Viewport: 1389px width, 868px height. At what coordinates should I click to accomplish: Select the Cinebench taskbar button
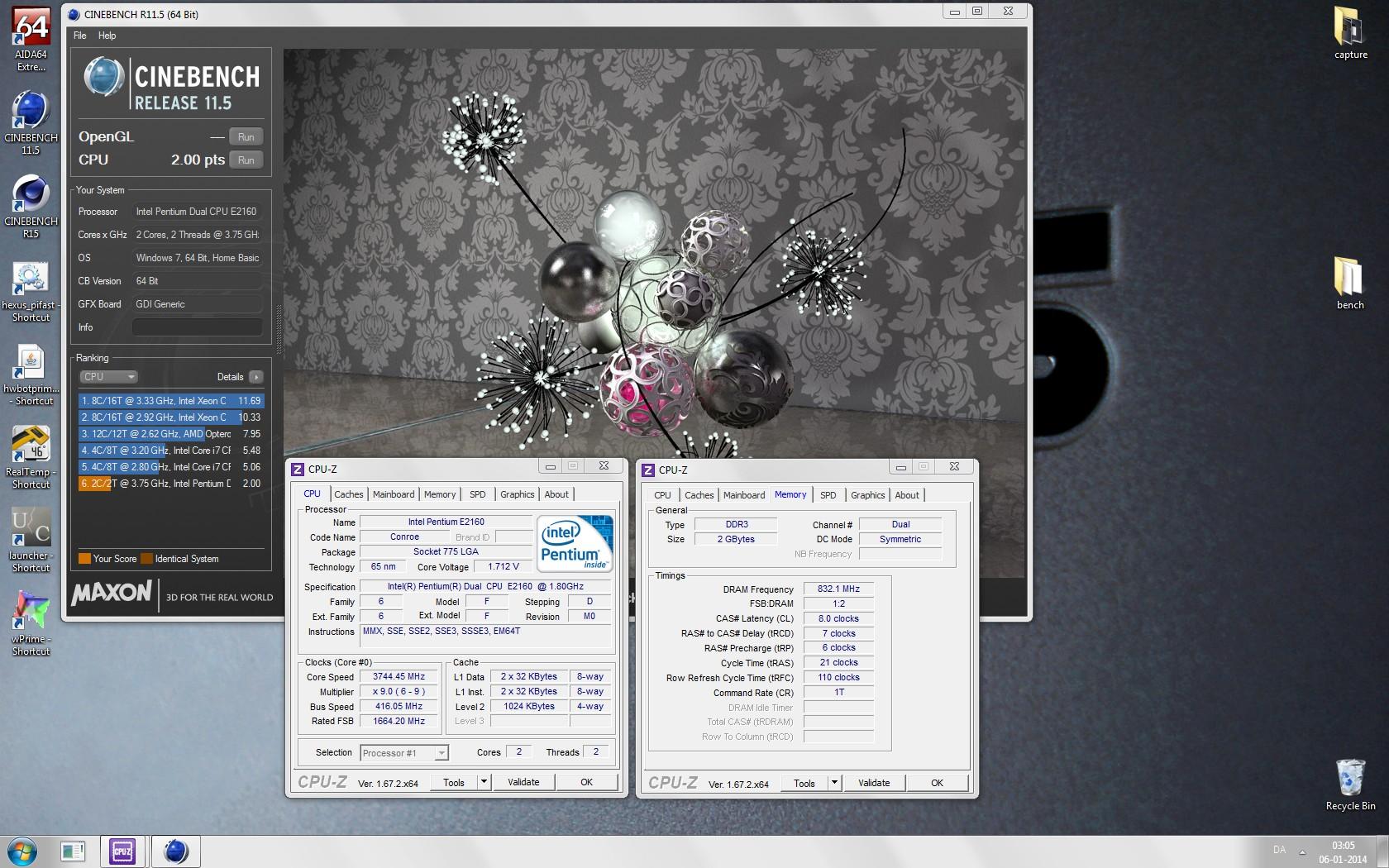coord(175,851)
